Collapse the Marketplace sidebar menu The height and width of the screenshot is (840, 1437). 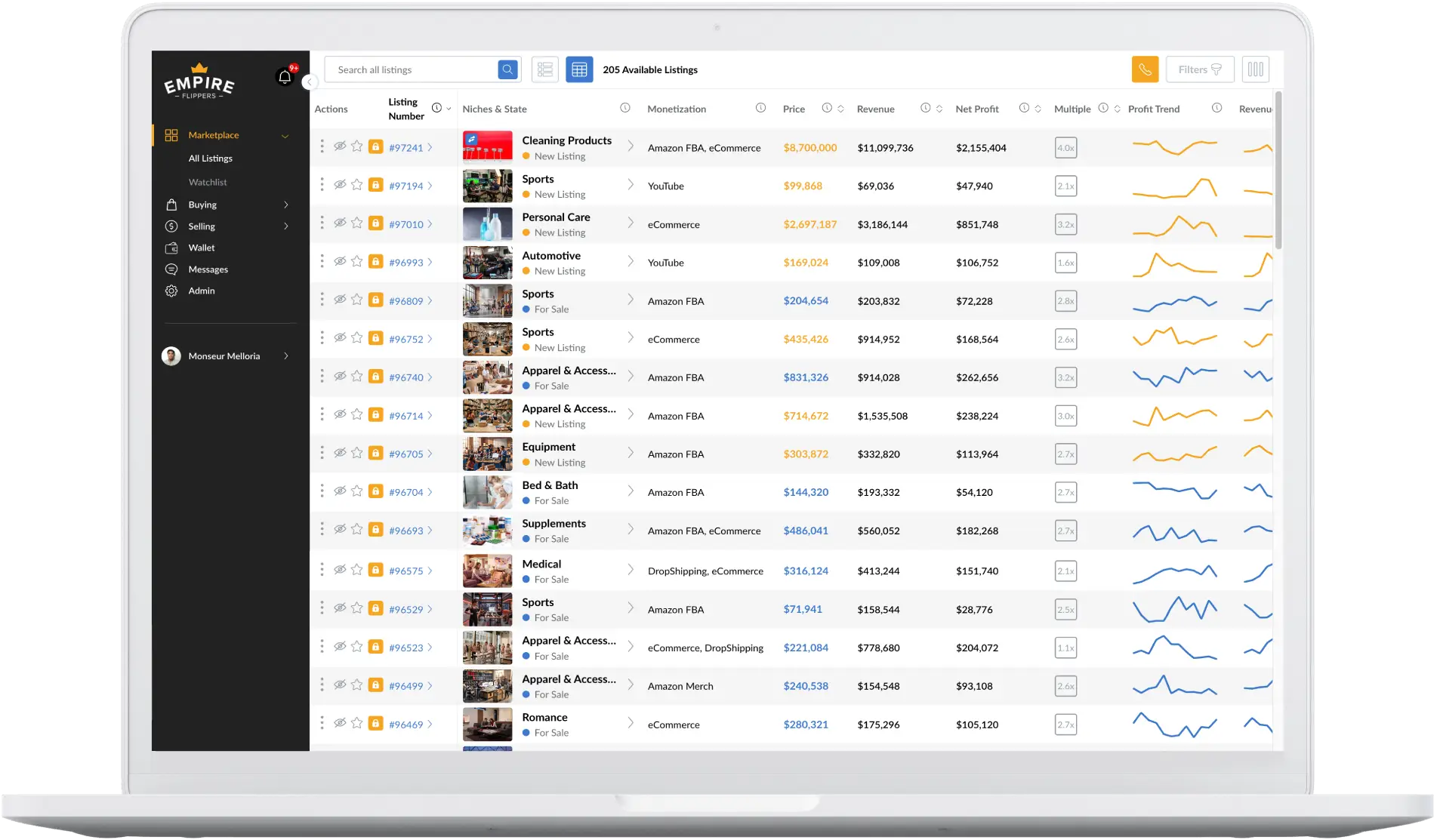pos(285,136)
